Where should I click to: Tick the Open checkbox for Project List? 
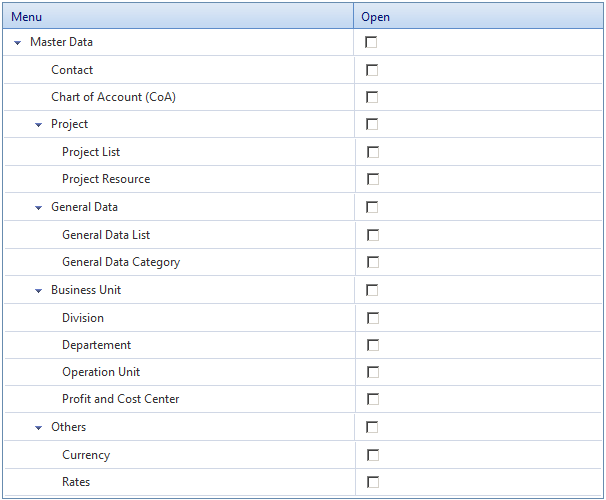[x=373, y=152]
